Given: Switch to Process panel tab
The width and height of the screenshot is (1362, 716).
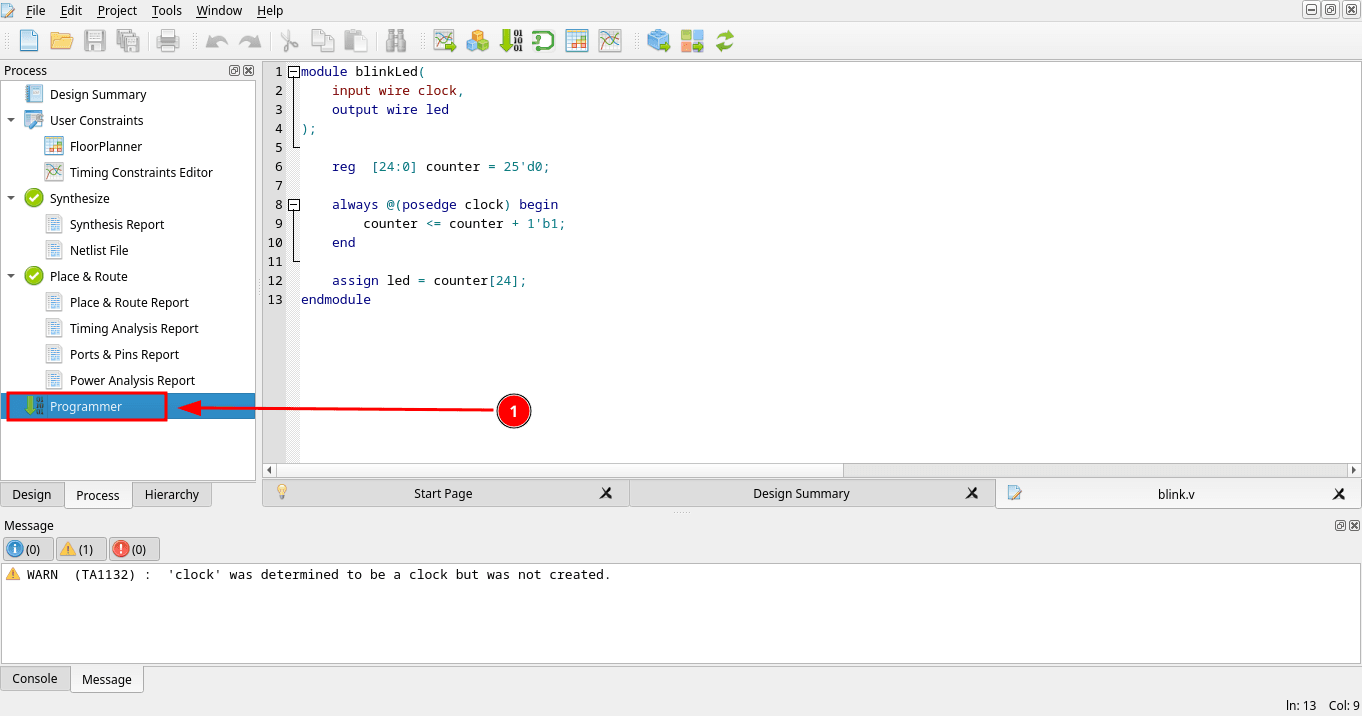Looking at the screenshot, I should 98,495.
